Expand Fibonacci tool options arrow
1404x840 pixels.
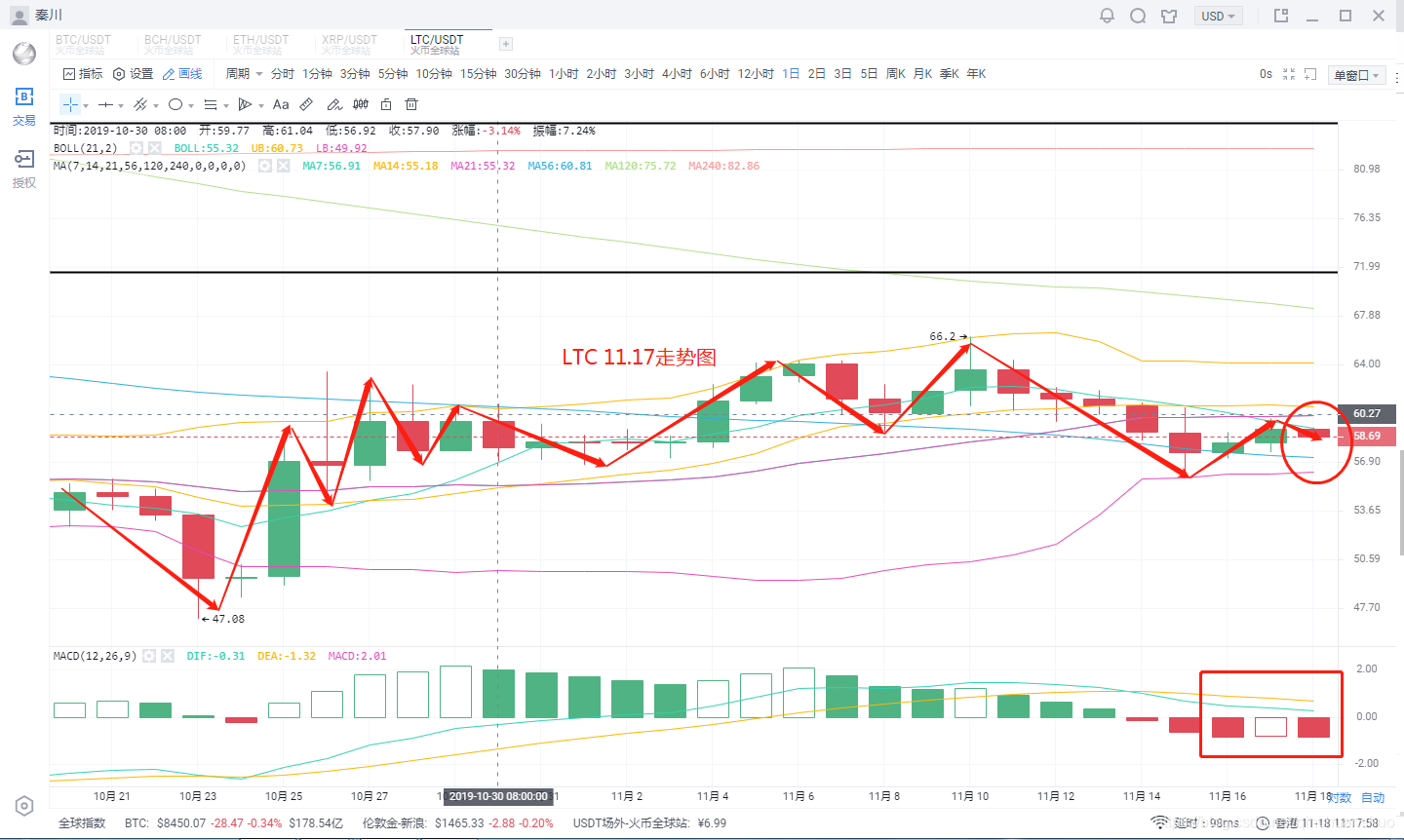pos(226,105)
